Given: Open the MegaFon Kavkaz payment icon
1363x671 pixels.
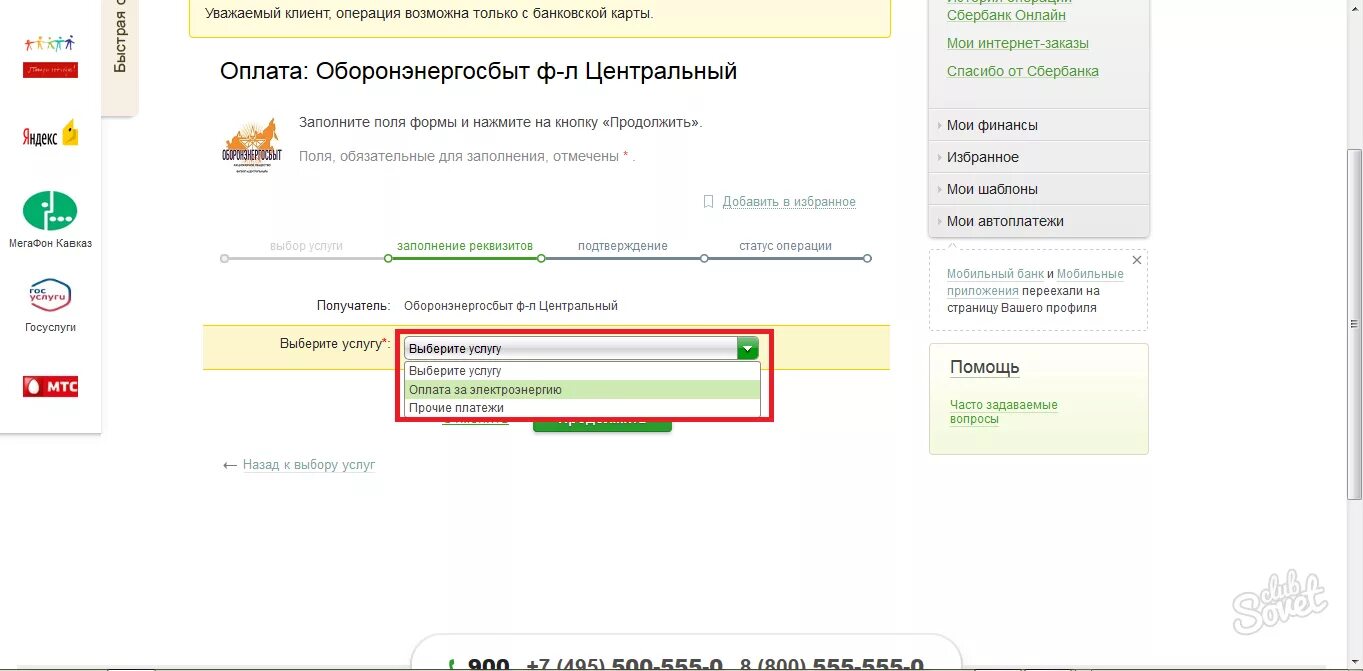Looking at the screenshot, I should pos(50,211).
